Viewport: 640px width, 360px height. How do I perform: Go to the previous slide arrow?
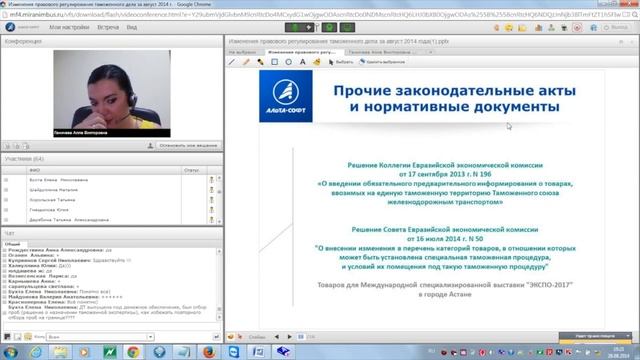coord(277,337)
